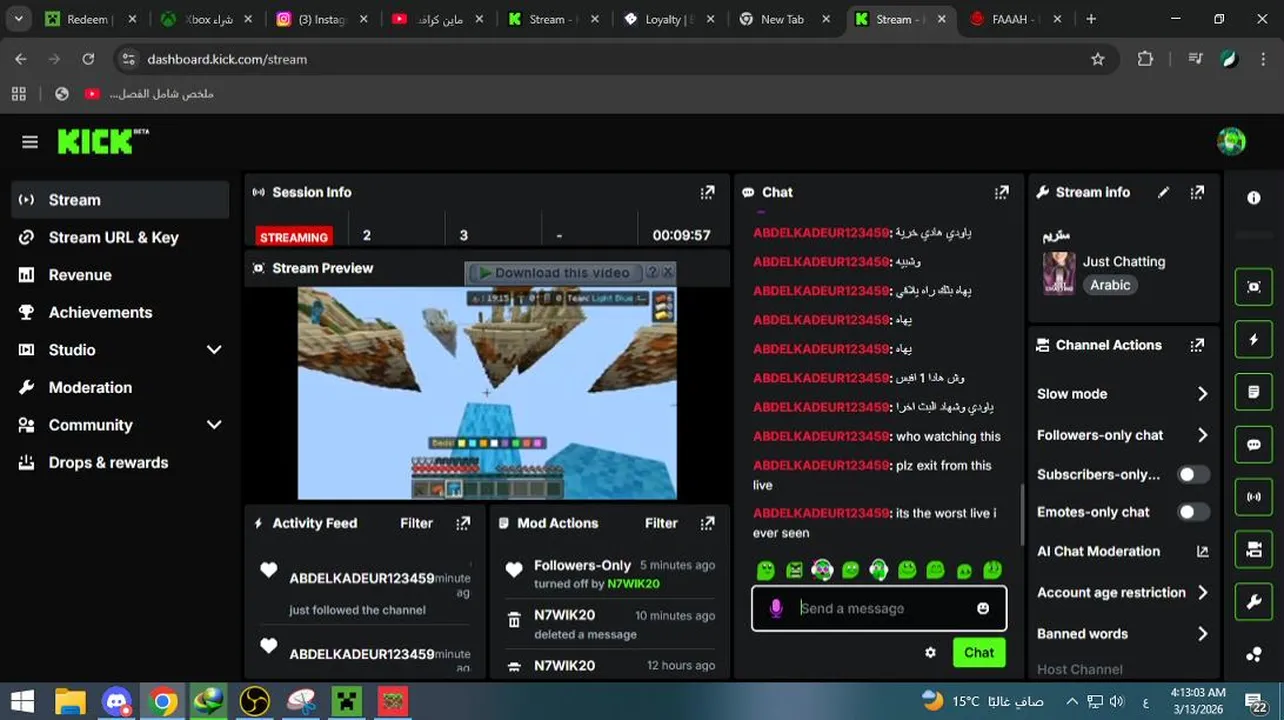Click the stream preview icon in the right sidebar
This screenshot has height=720, width=1284.
[x=1254, y=287]
